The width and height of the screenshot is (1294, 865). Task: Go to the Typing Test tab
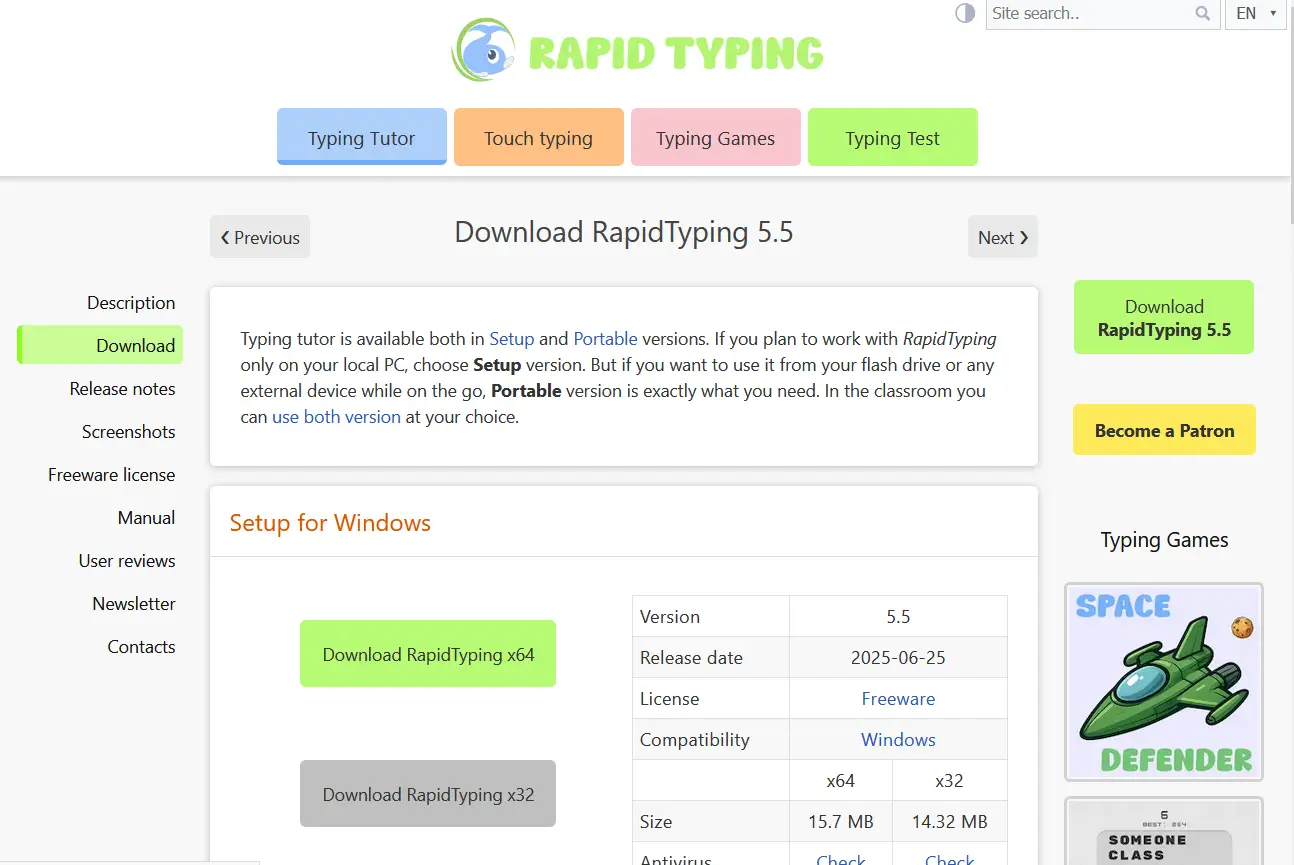point(893,137)
